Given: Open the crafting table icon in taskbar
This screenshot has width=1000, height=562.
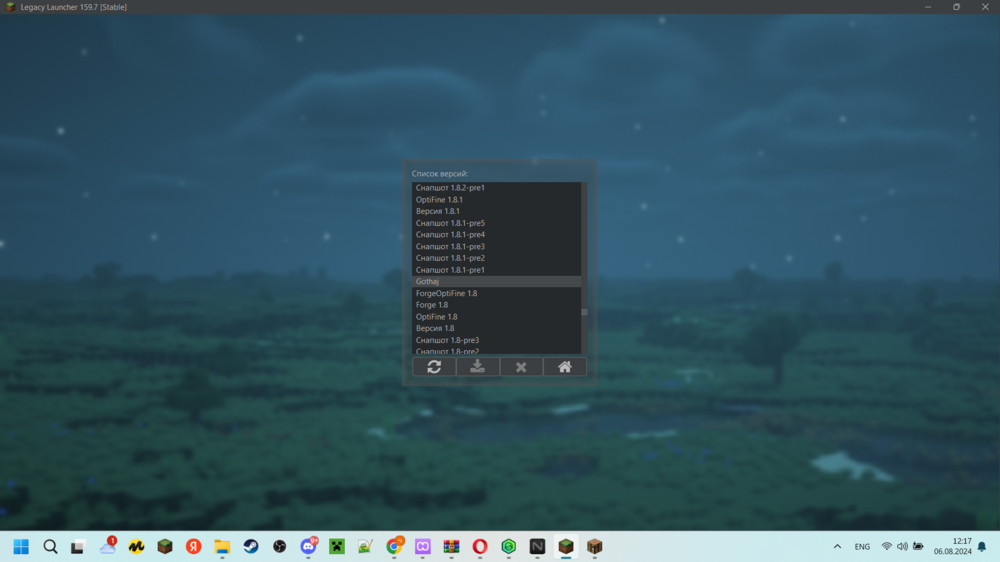Looking at the screenshot, I should point(595,547).
